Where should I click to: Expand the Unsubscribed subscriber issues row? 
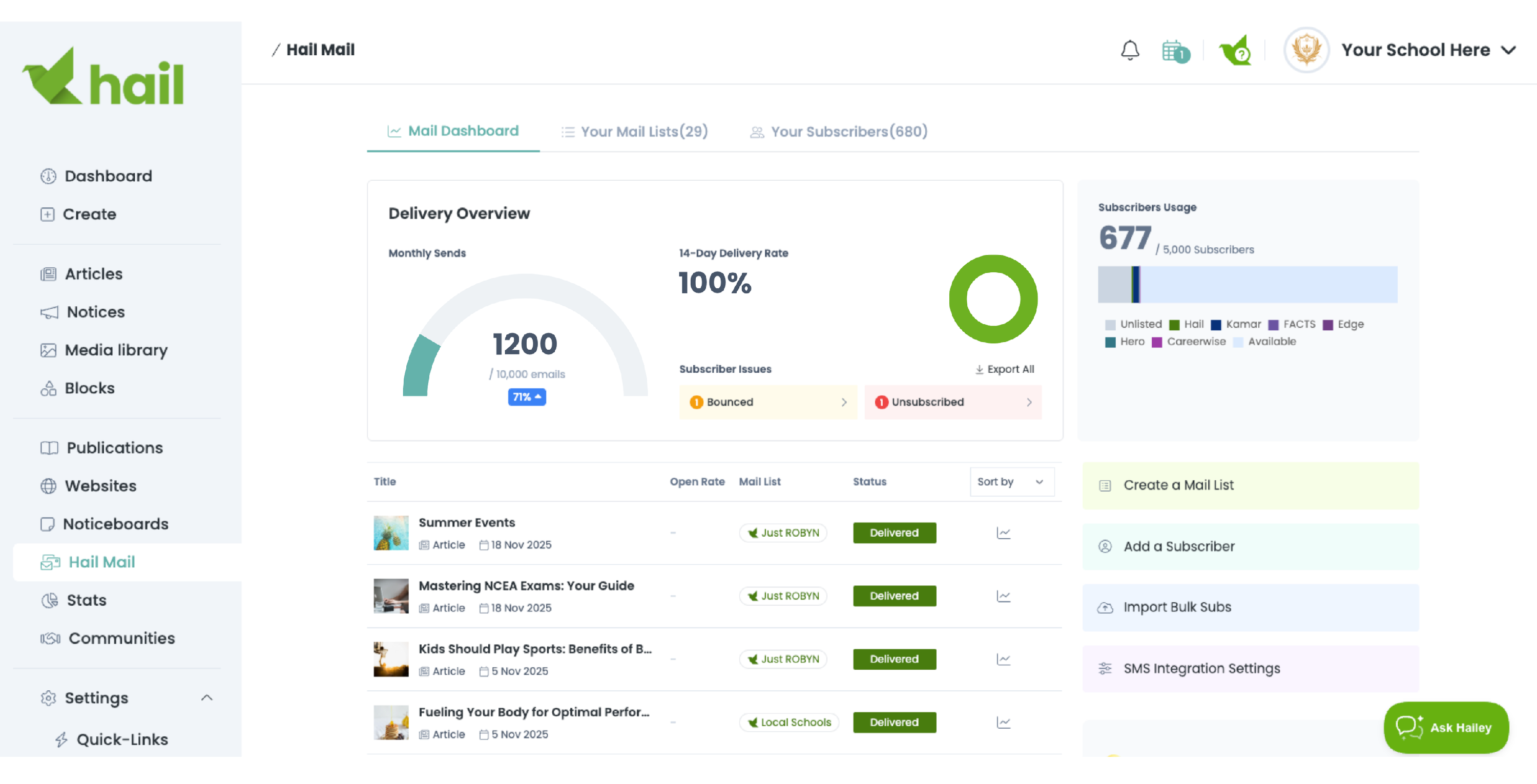point(952,402)
